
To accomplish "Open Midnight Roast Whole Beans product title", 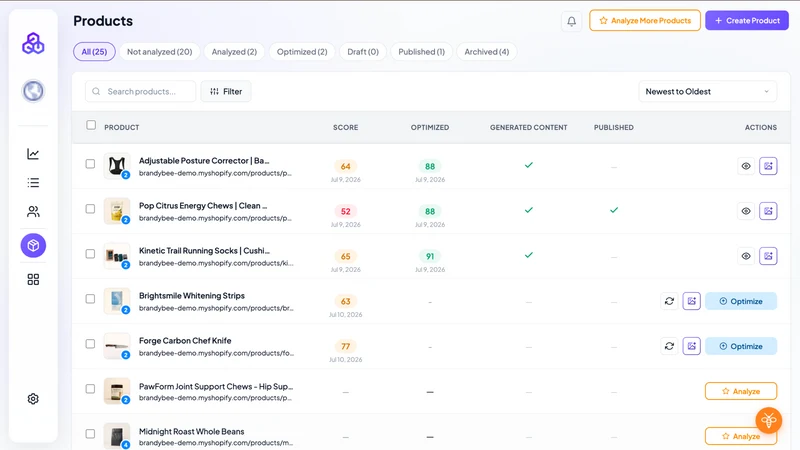I will (191, 431).
